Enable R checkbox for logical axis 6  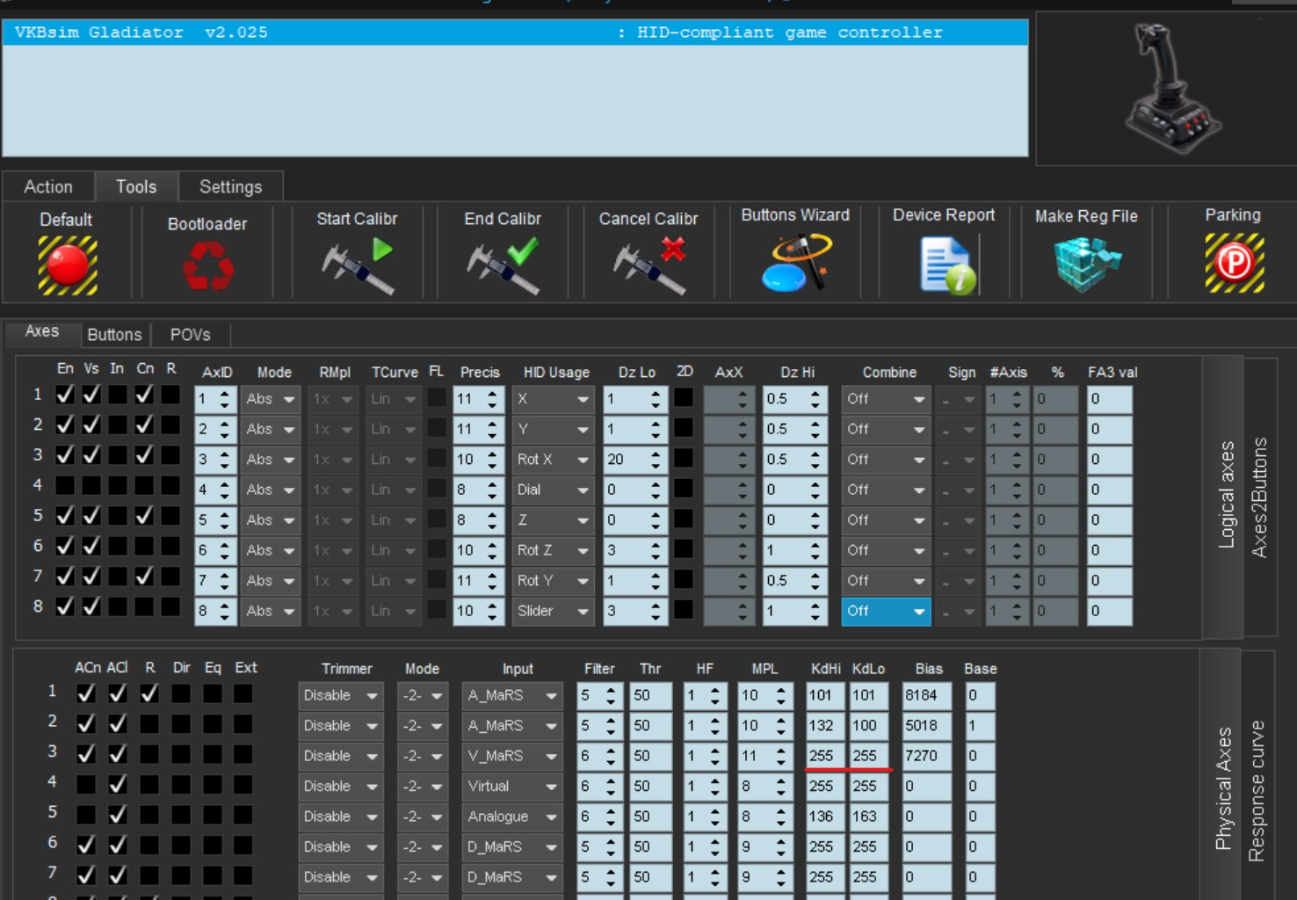tap(171, 546)
